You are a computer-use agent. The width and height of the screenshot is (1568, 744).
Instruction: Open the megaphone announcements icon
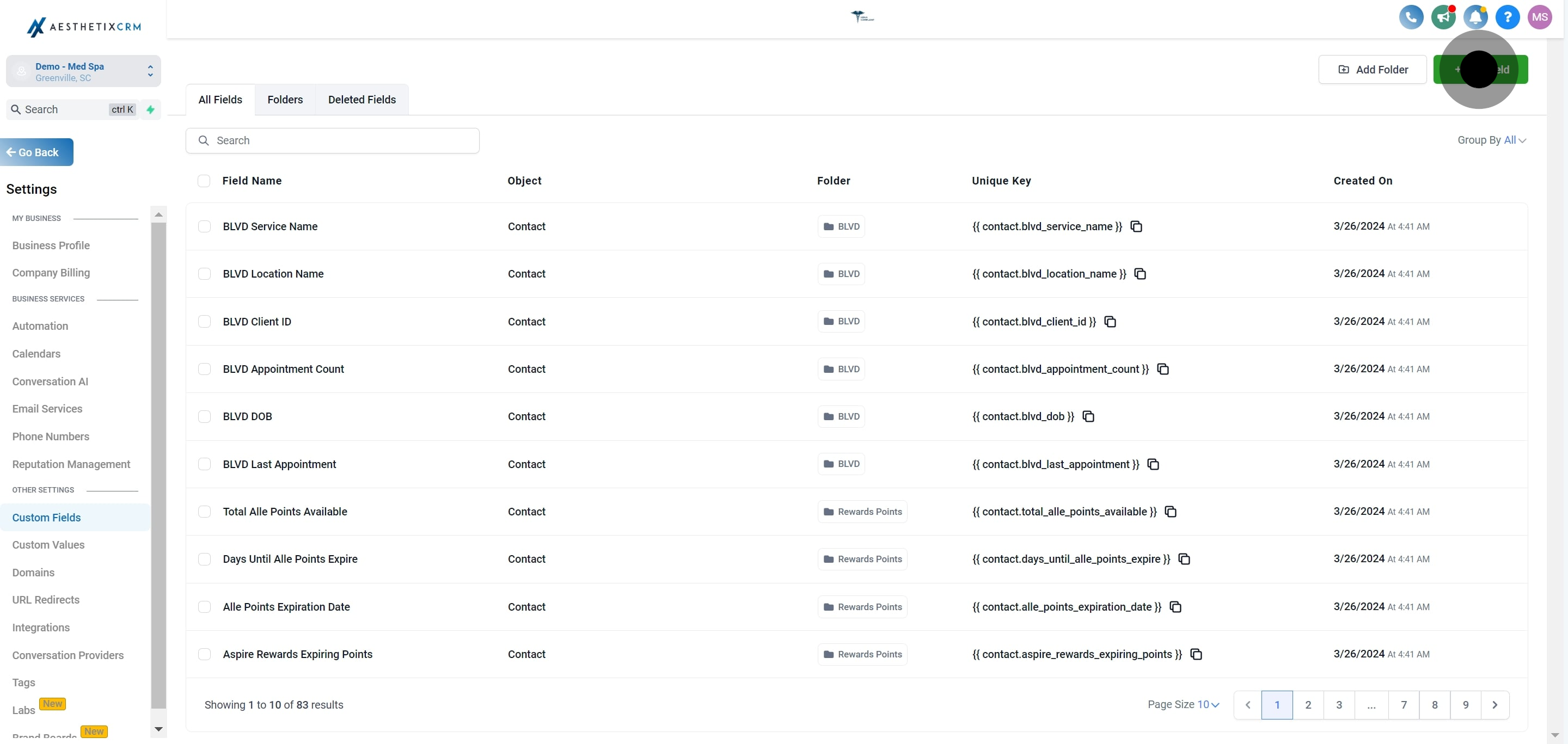click(x=1443, y=17)
